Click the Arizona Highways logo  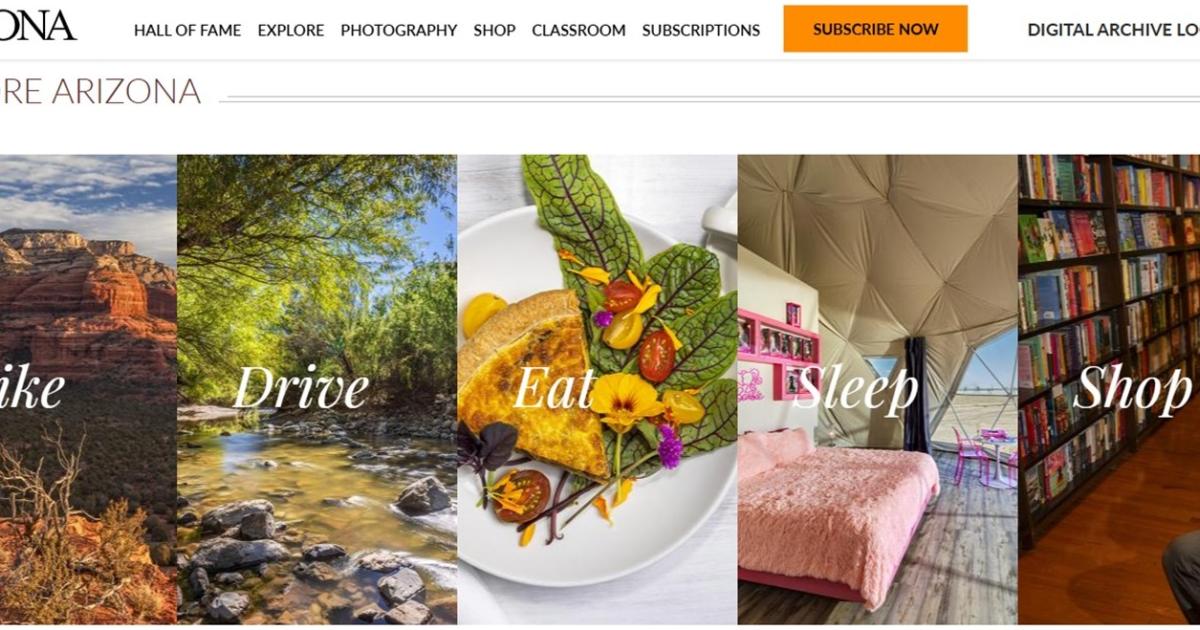tap(38, 26)
